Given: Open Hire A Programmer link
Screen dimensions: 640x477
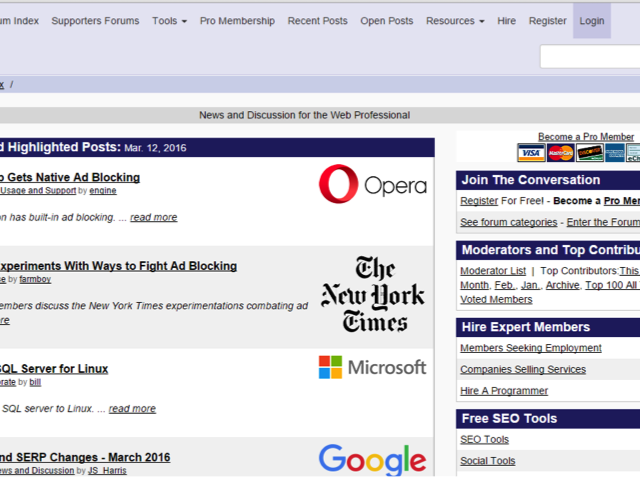Looking at the screenshot, I should (504, 391).
